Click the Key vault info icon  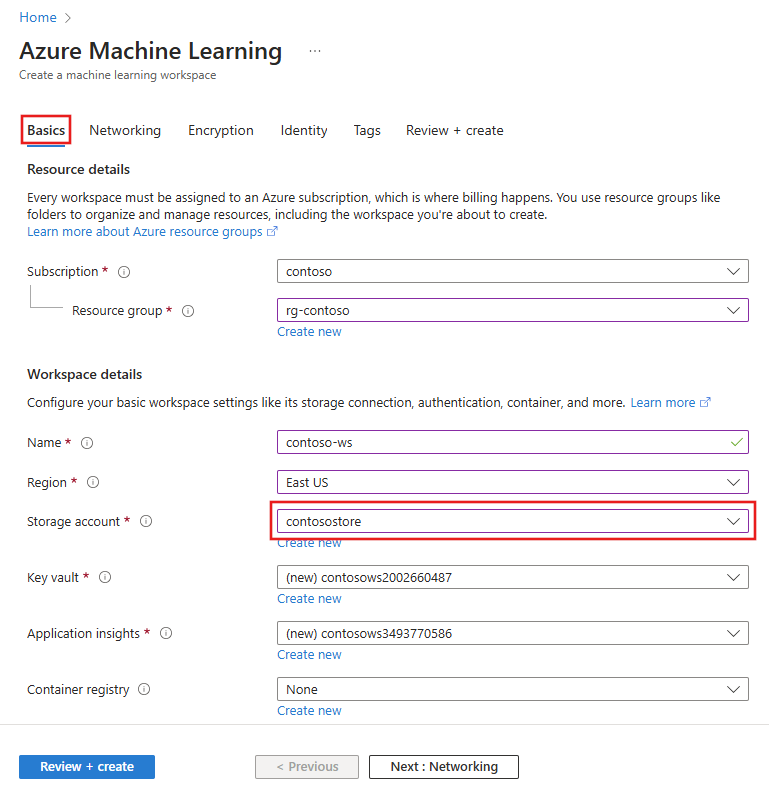105,577
